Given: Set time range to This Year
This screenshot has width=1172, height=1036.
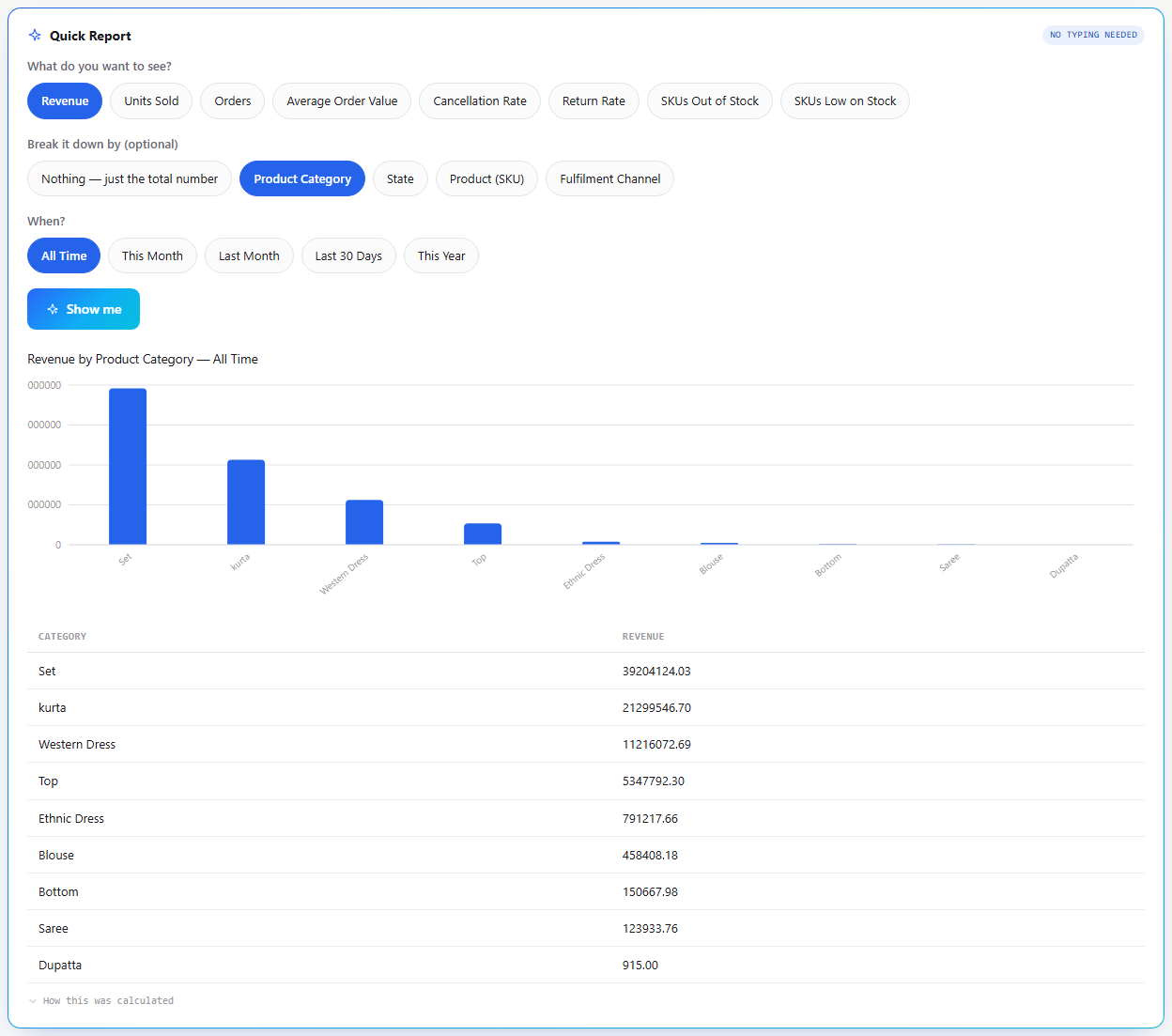Looking at the screenshot, I should pyautogui.click(x=441, y=255).
